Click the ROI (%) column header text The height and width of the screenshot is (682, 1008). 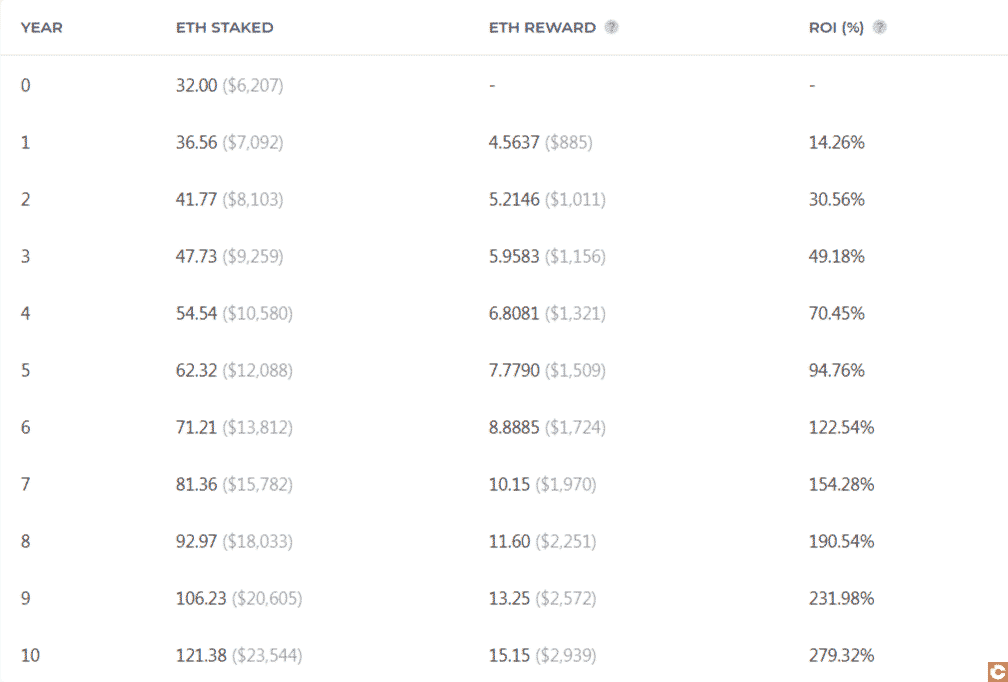(836, 28)
